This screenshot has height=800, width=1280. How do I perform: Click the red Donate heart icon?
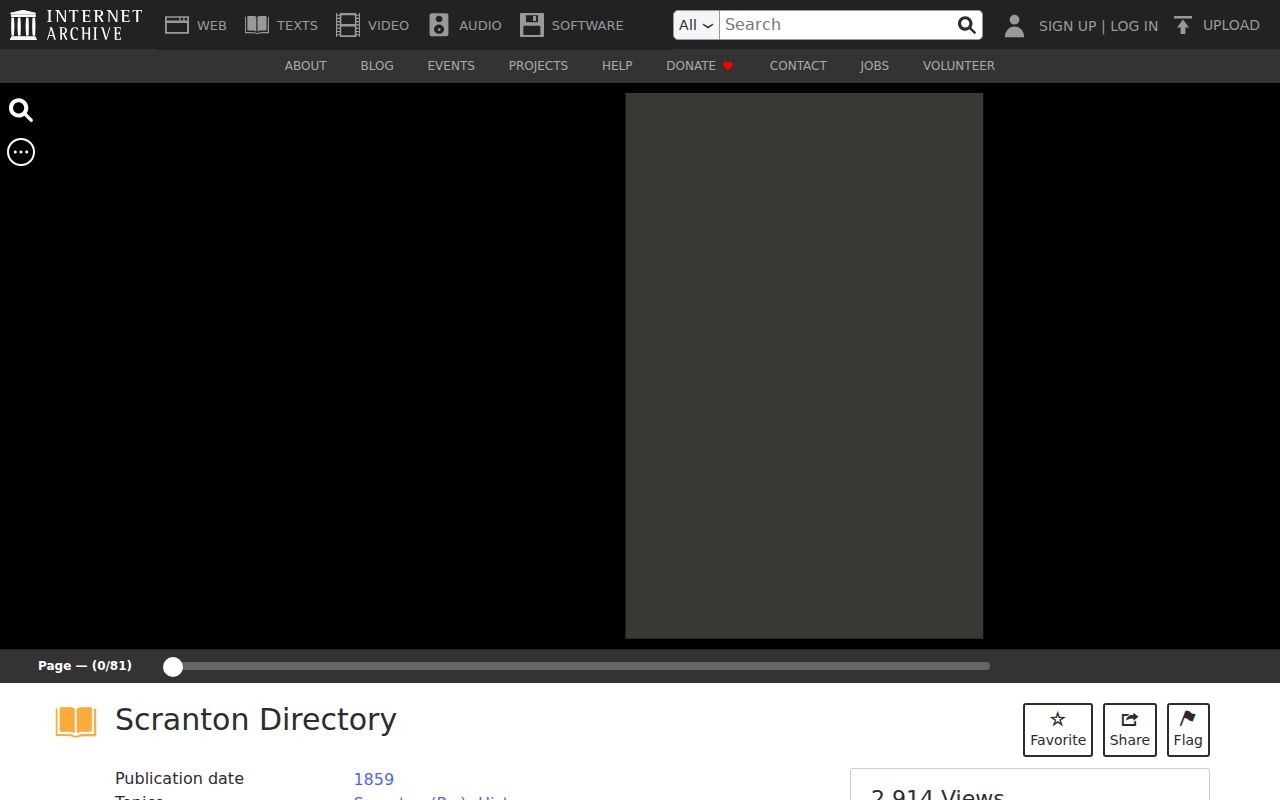728,66
